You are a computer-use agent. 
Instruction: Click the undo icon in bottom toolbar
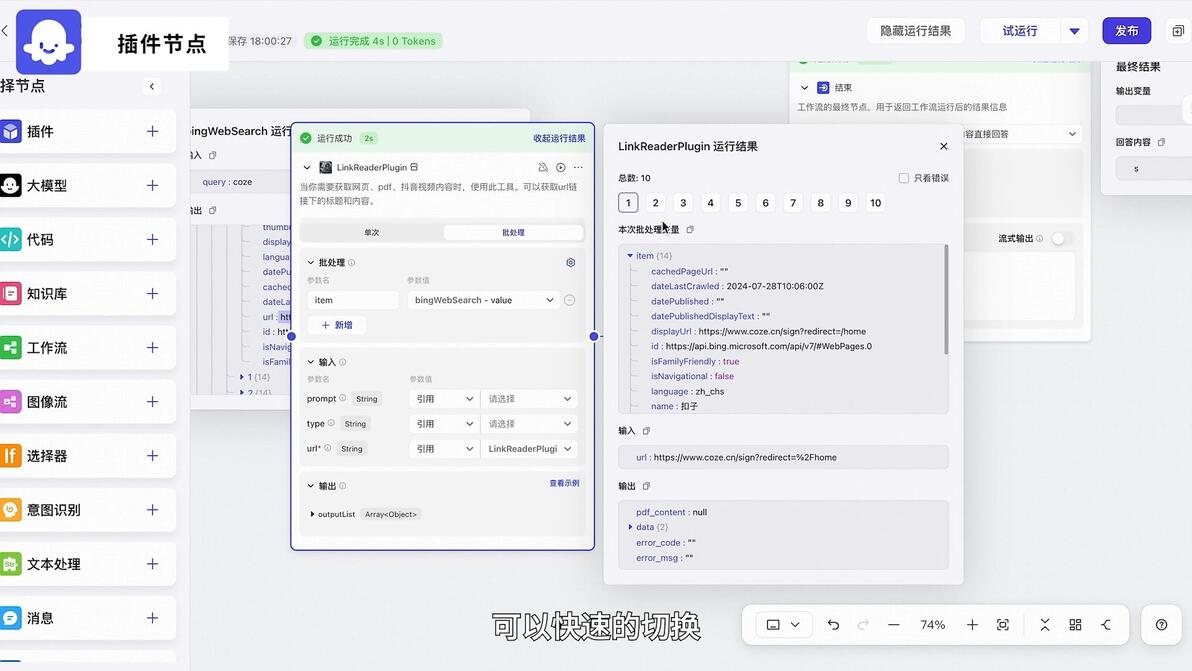coord(833,625)
